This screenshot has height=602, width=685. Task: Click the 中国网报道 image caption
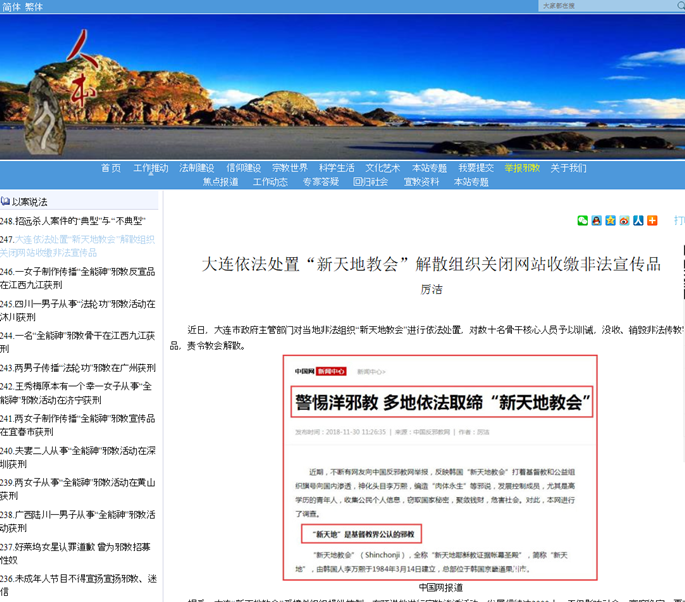tap(440, 588)
